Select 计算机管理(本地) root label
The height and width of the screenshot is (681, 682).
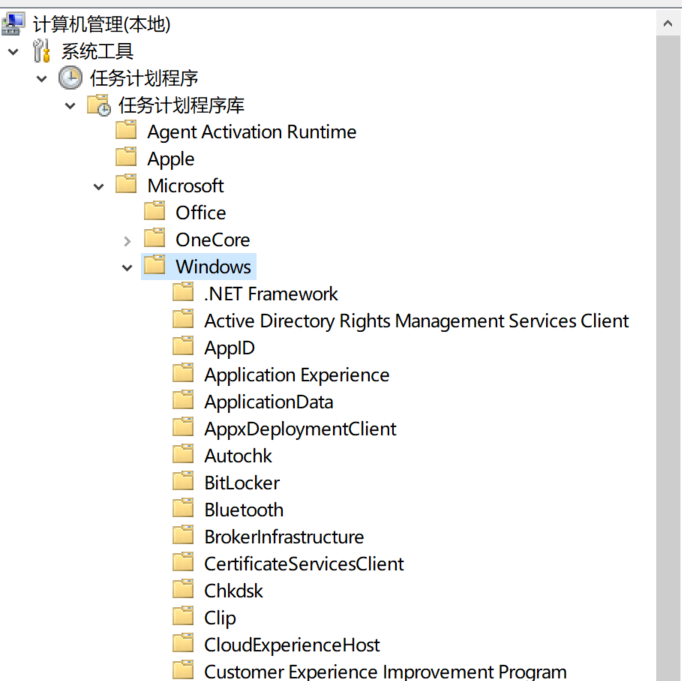(102, 24)
